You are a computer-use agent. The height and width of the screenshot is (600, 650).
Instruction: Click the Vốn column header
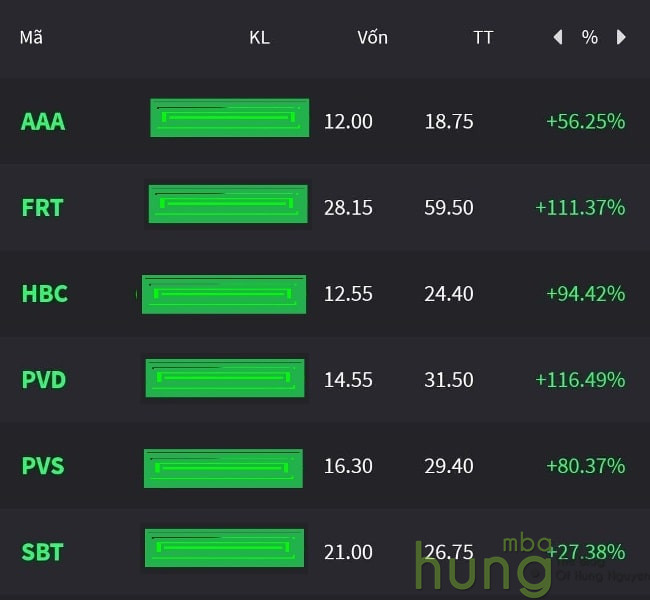[372, 38]
